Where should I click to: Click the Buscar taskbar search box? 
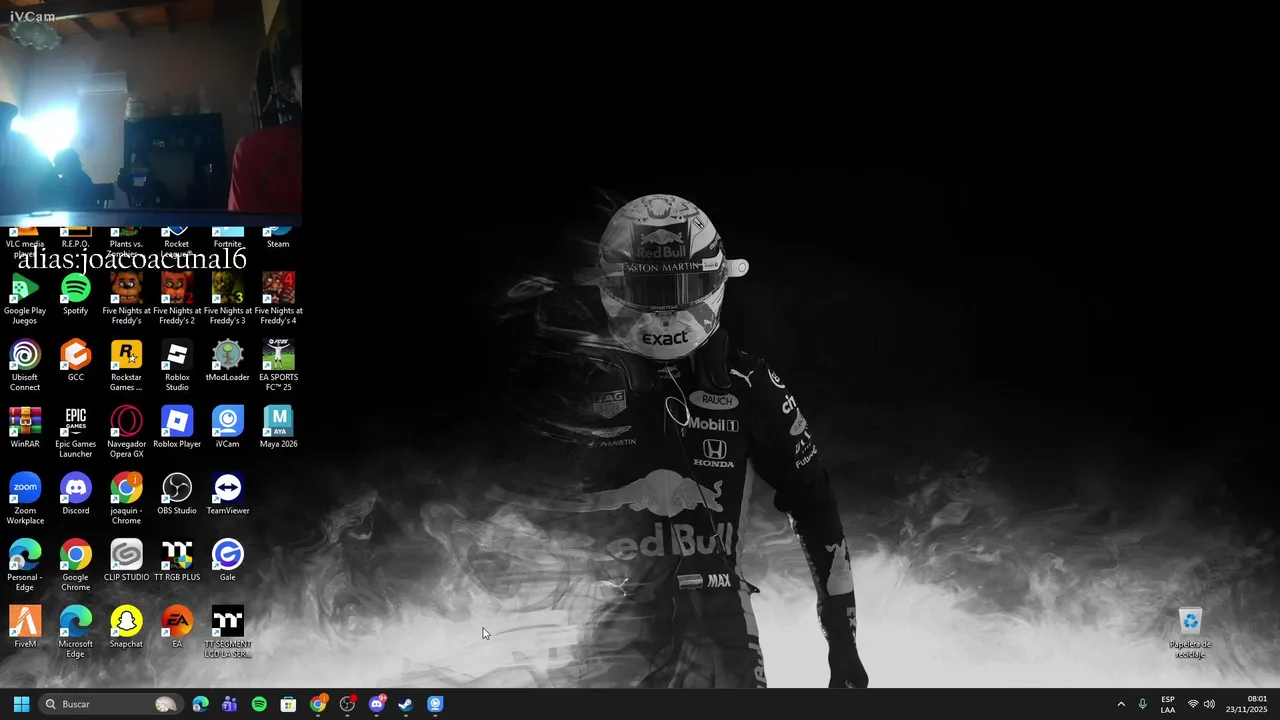click(x=111, y=704)
